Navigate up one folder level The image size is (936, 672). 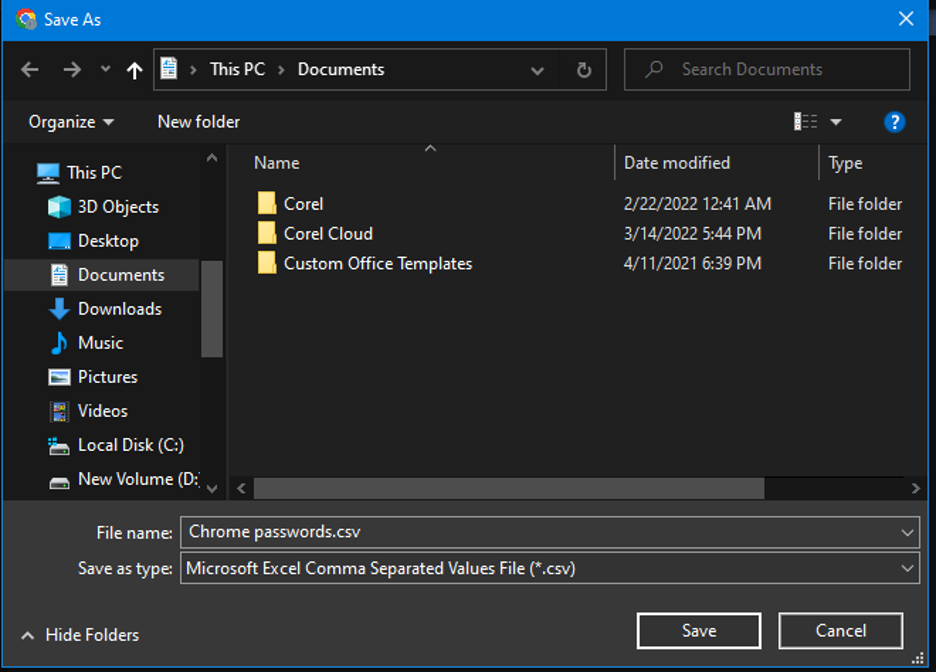click(135, 70)
